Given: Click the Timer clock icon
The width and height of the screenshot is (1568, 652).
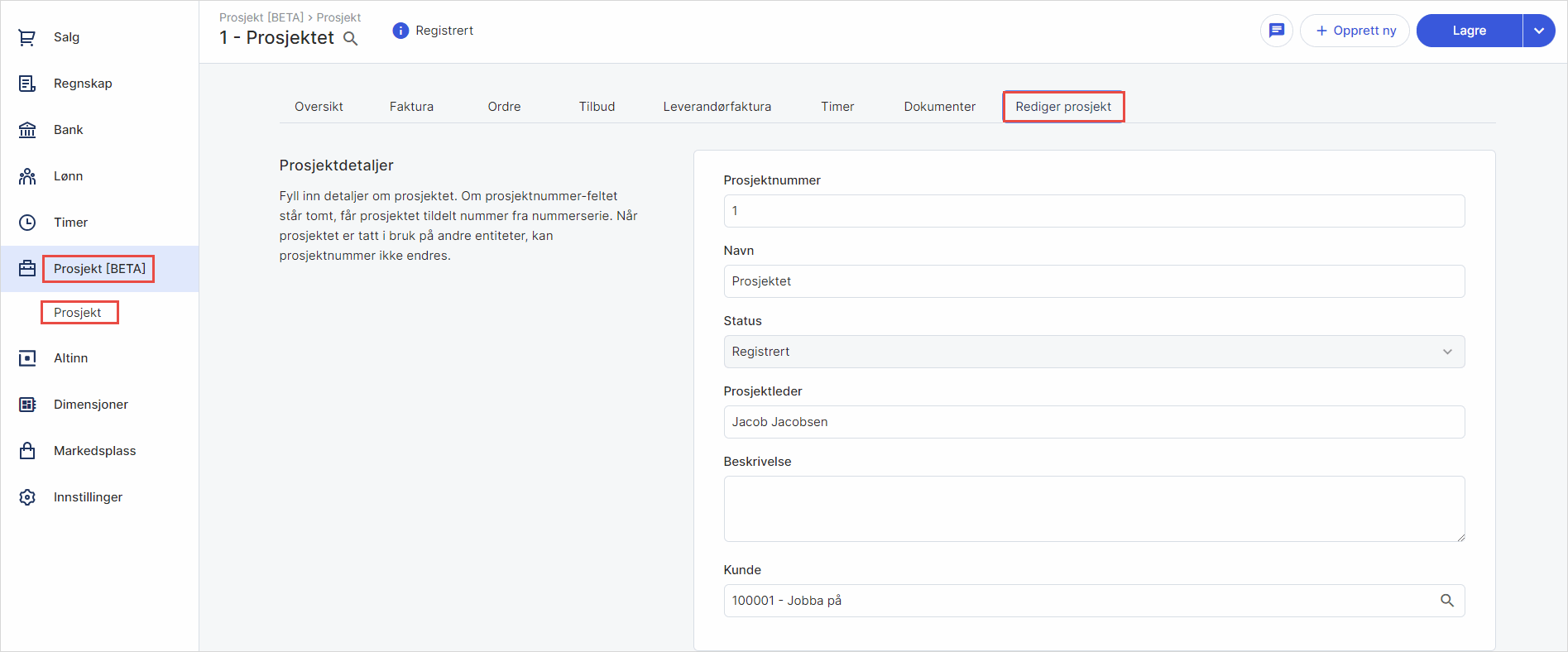Looking at the screenshot, I should [x=27, y=223].
